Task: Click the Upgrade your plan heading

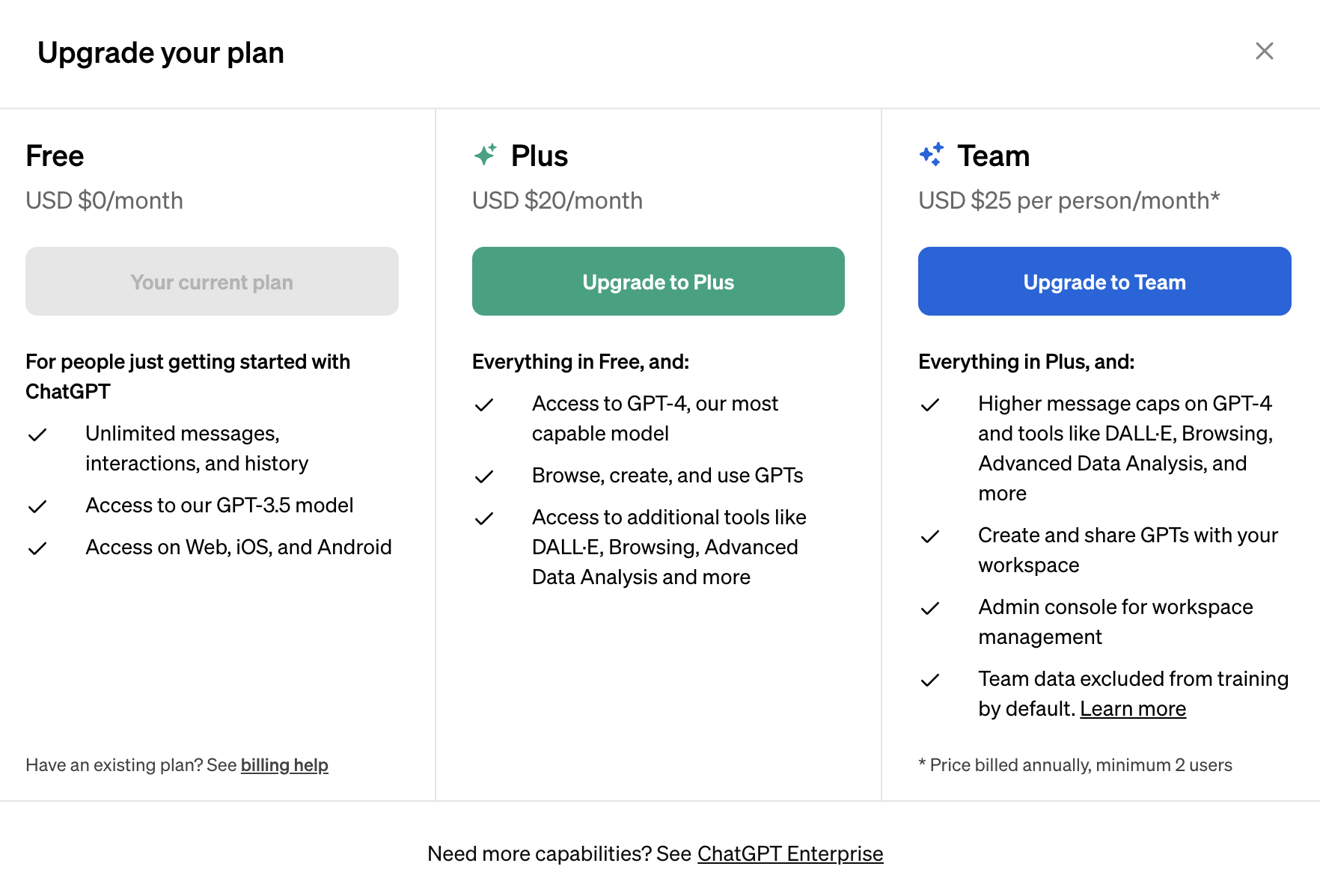Action: pyautogui.click(x=161, y=53)
